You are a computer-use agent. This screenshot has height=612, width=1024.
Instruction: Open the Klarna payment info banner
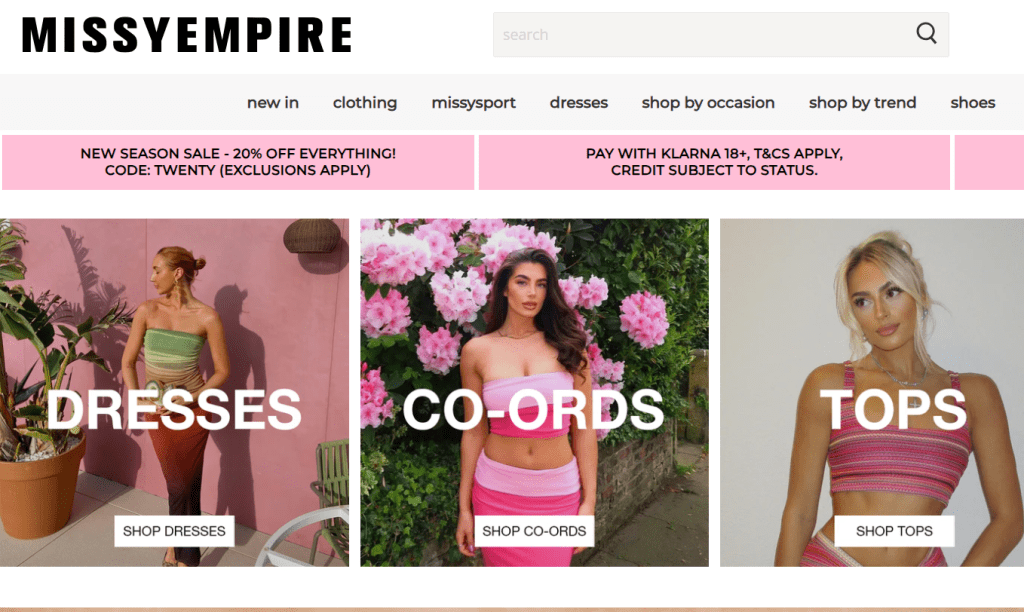point(714,162)
